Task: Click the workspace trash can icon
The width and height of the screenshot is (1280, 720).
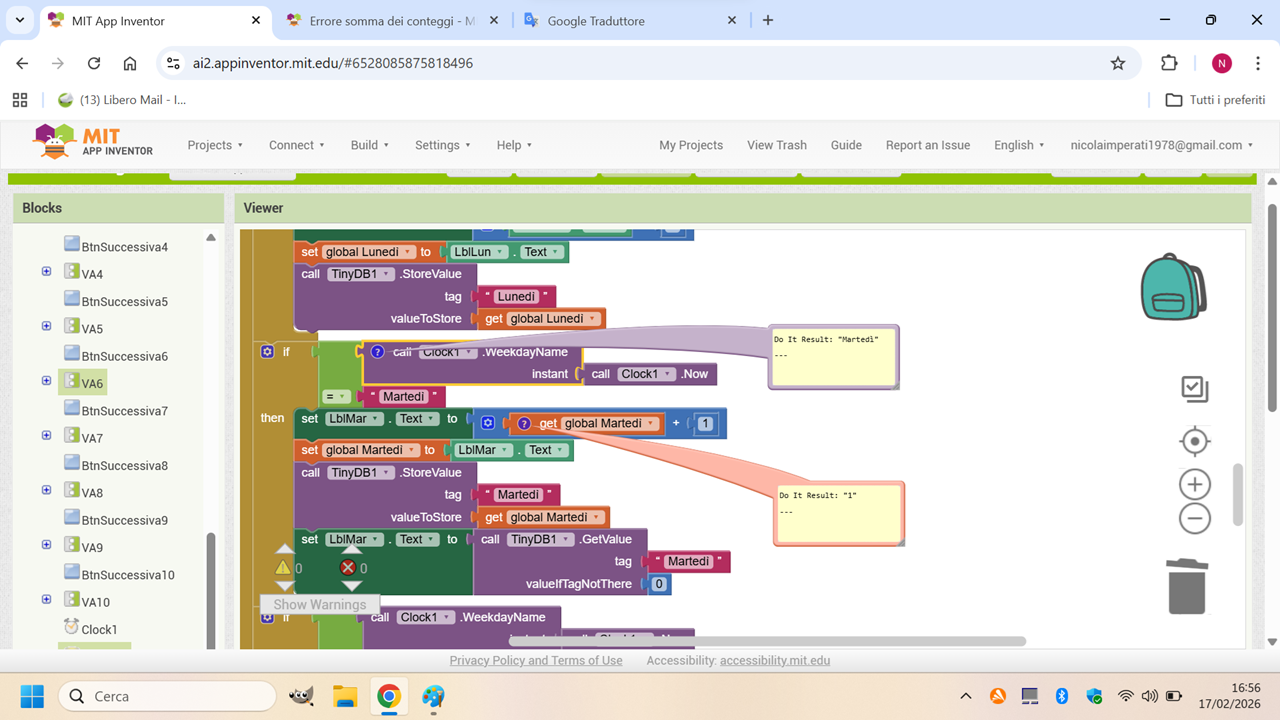Action: [x=1187, y=586]
